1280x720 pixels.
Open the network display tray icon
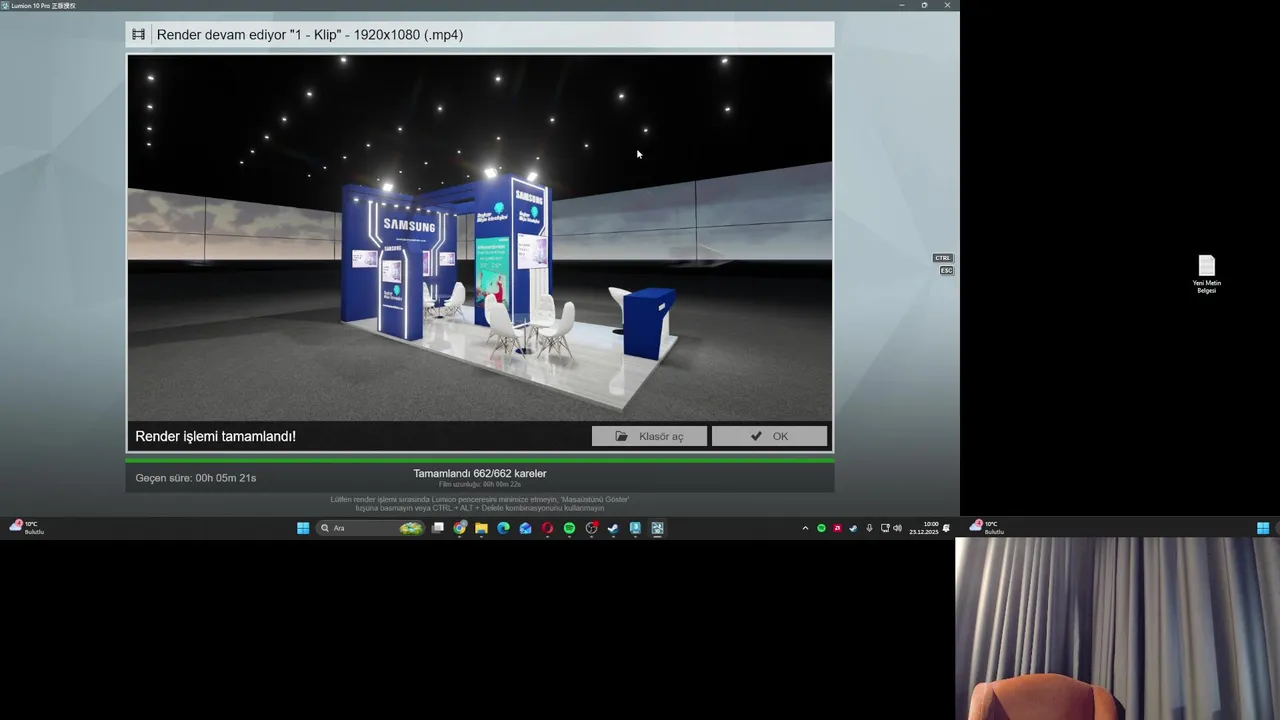pos(885,528)
